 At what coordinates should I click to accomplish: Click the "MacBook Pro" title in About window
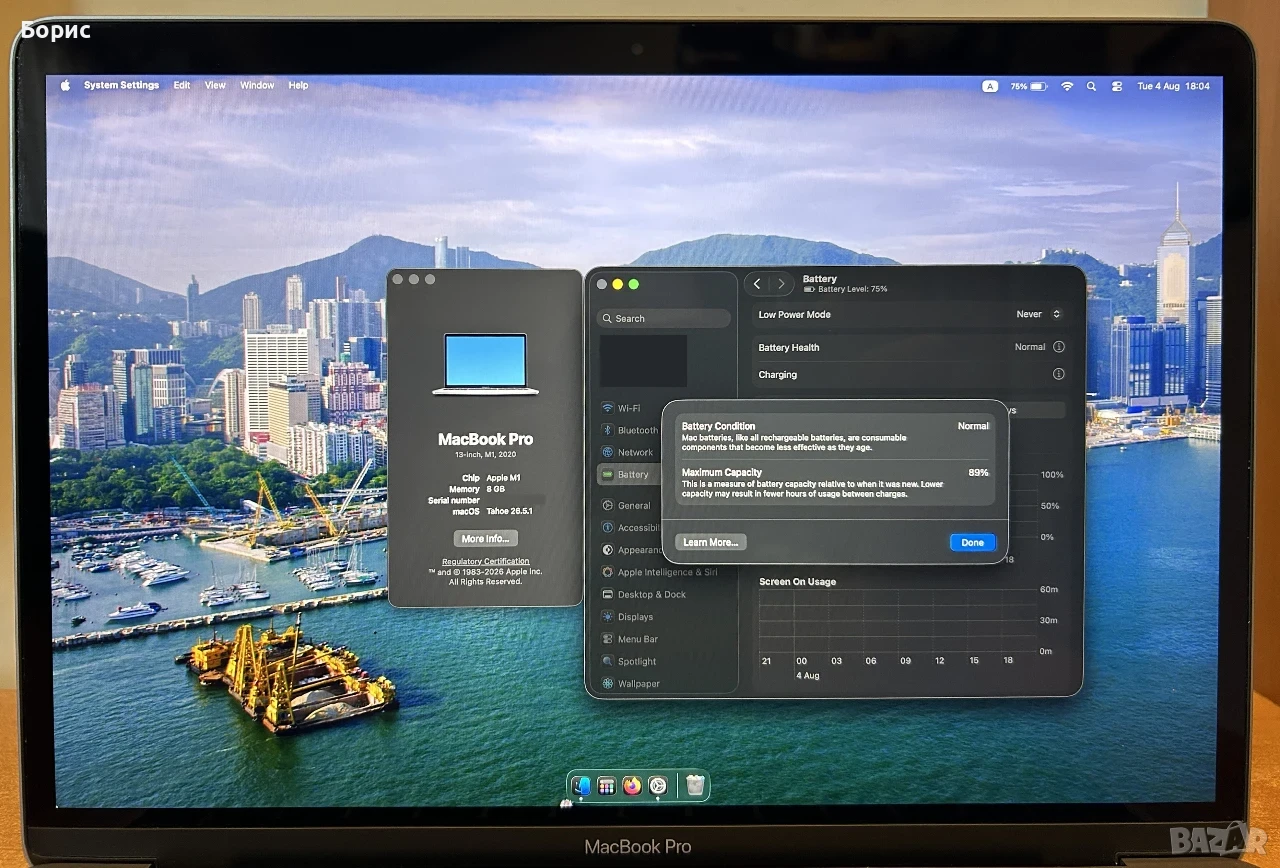pyautogui.click(x=485, y=439)
